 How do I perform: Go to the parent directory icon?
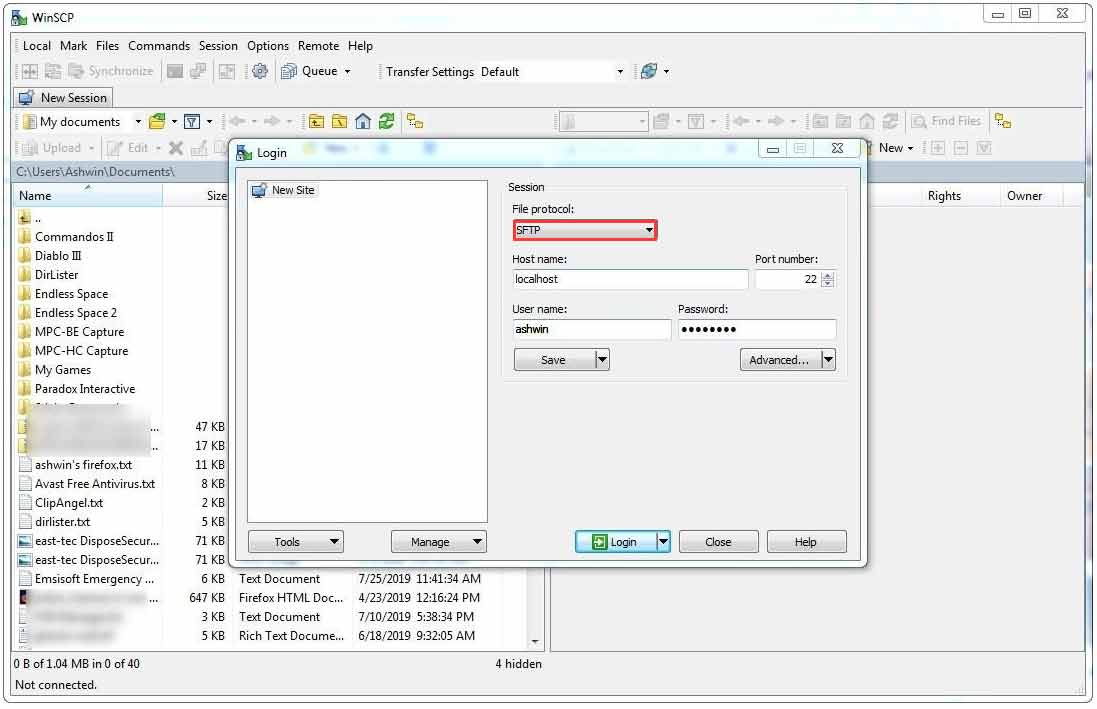[x=316, y=122]
